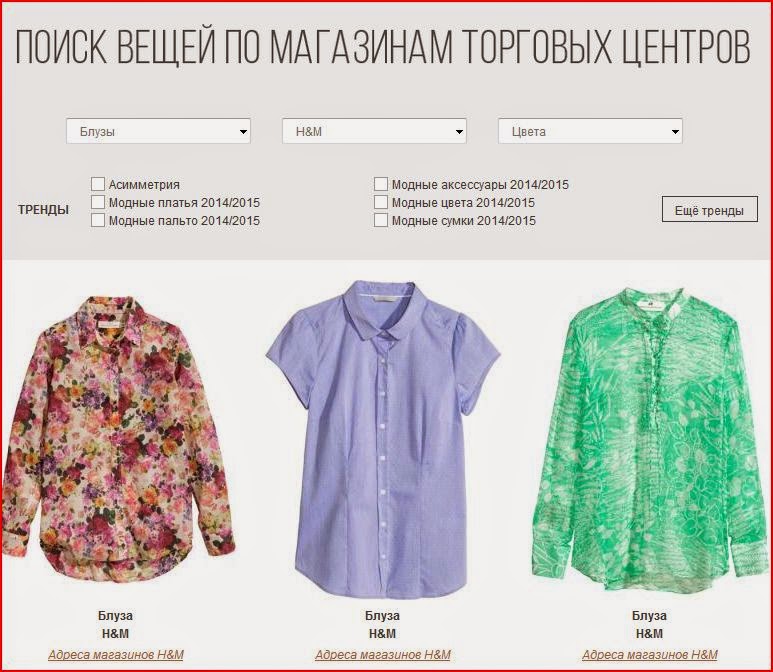
Task: Tick the Модные пальто 2014/2015 checkbox
Action: pyautogui.click(x=98, y=220)
